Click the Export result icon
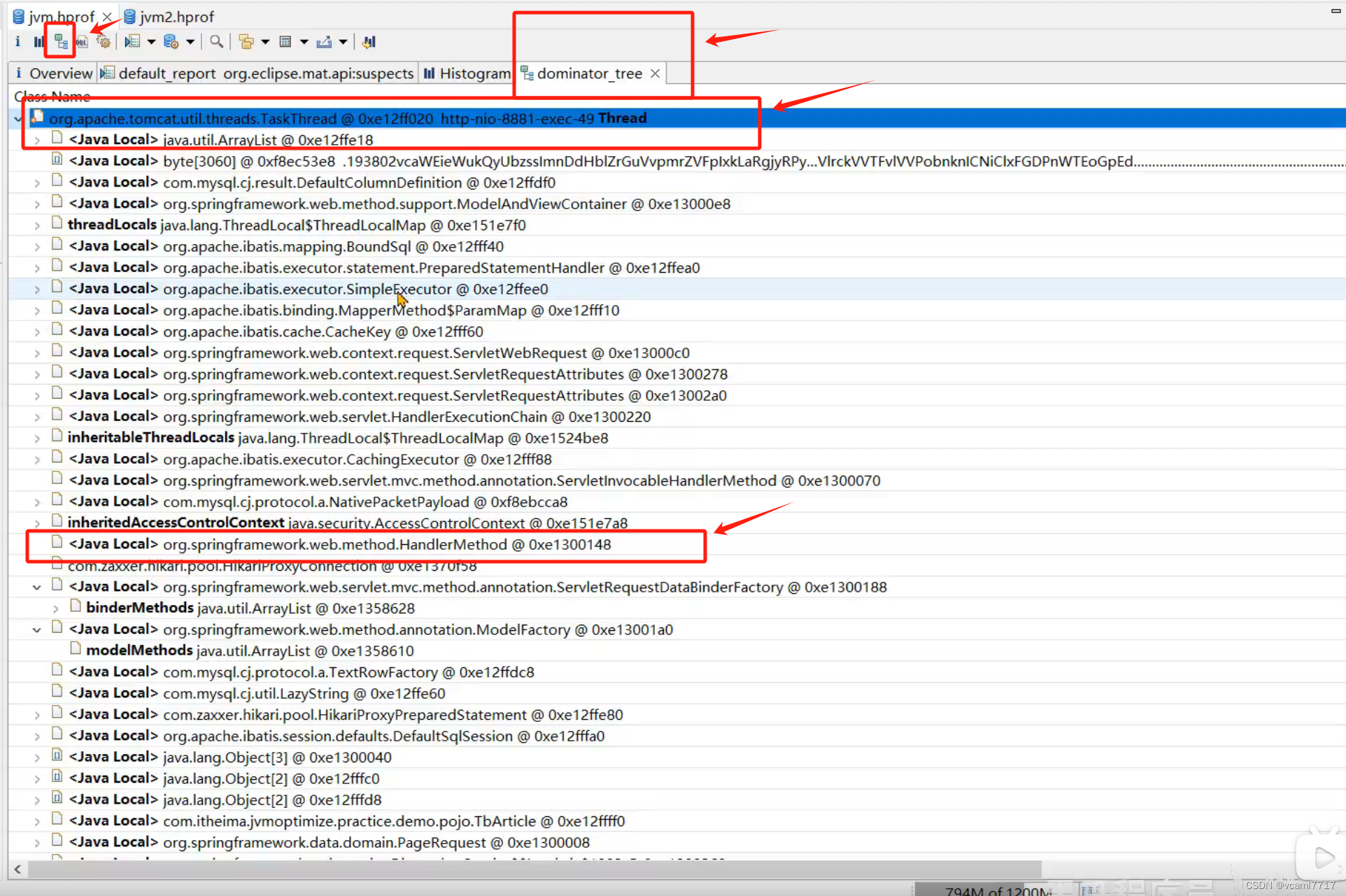The image size is (1346, 896). coord(324,42)
